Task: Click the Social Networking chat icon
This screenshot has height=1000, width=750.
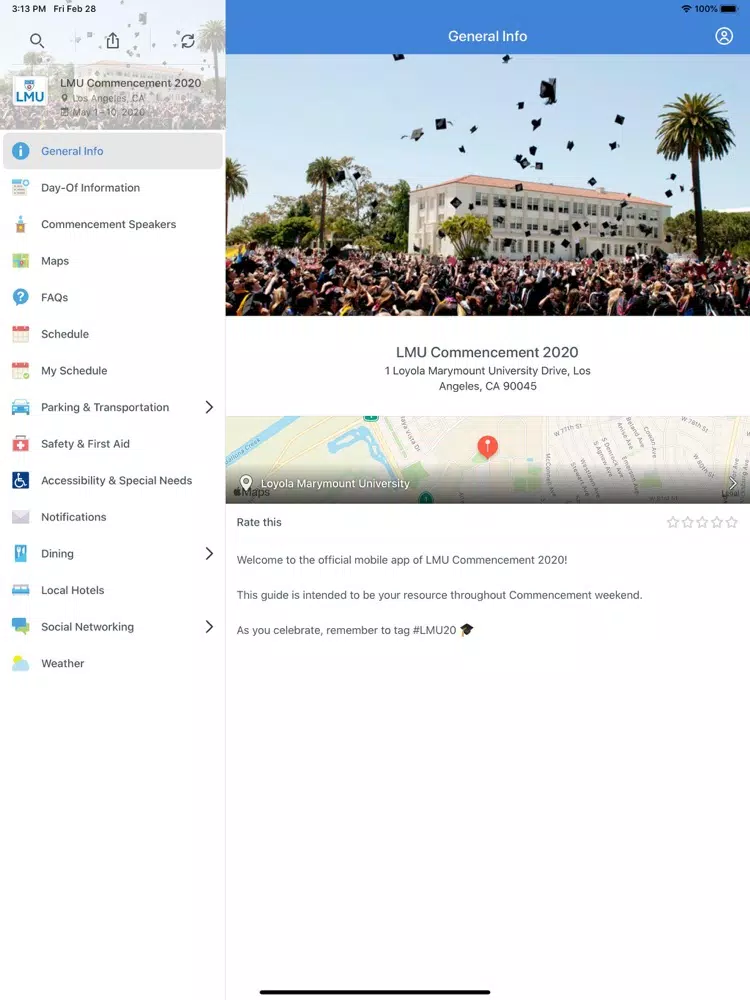Action: click(x=20, y=626)
